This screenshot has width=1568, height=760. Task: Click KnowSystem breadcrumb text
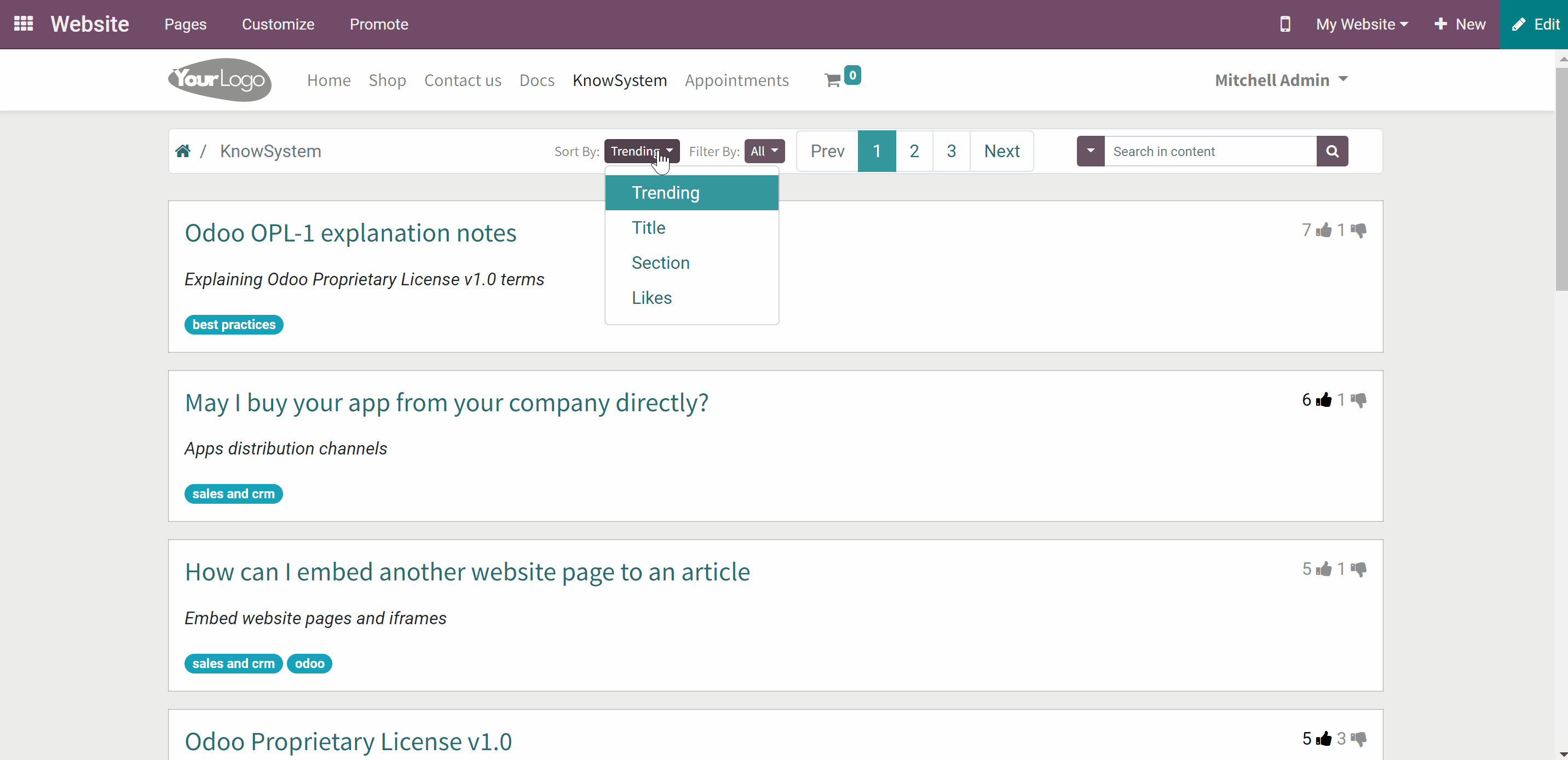click(271, 151)
